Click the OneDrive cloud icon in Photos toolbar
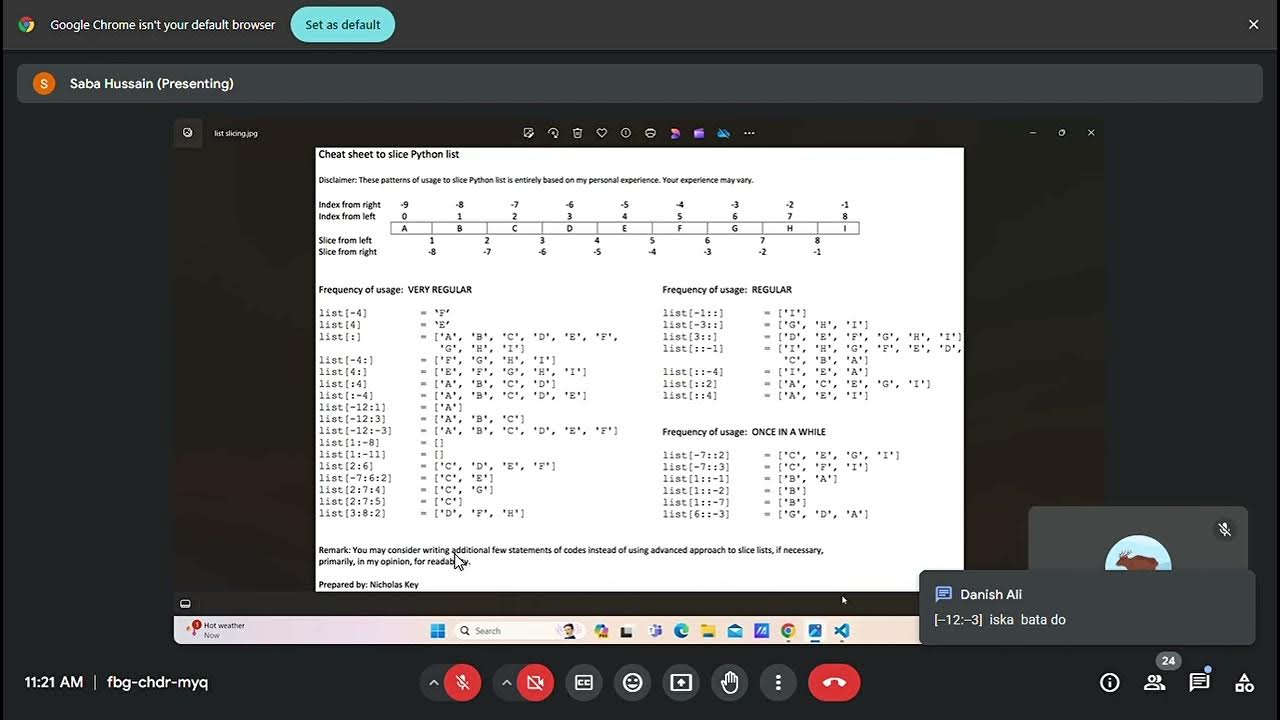This screenshot has width=1280, height=720. (x=724, y=133)
